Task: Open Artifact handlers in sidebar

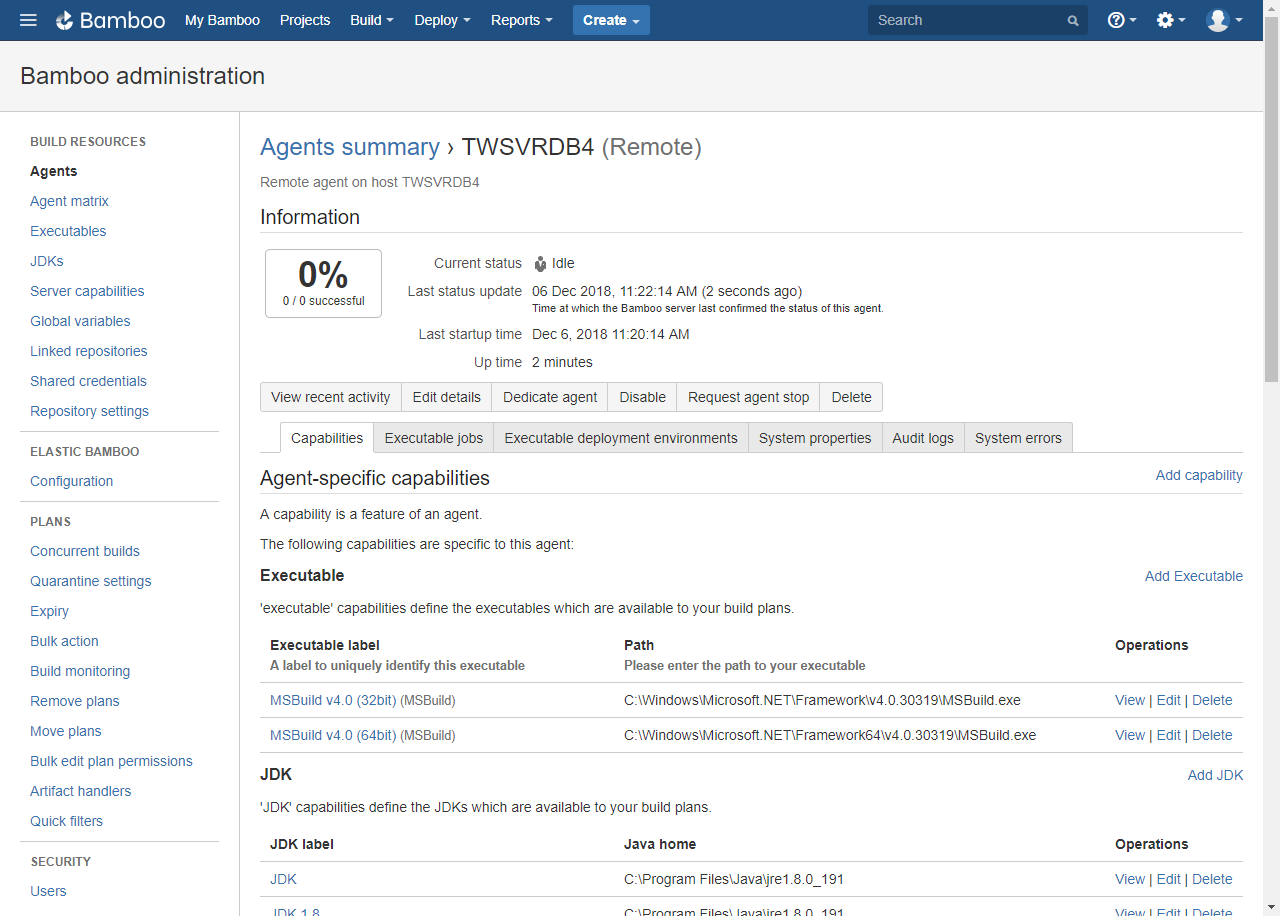Action: click(81, 791)
